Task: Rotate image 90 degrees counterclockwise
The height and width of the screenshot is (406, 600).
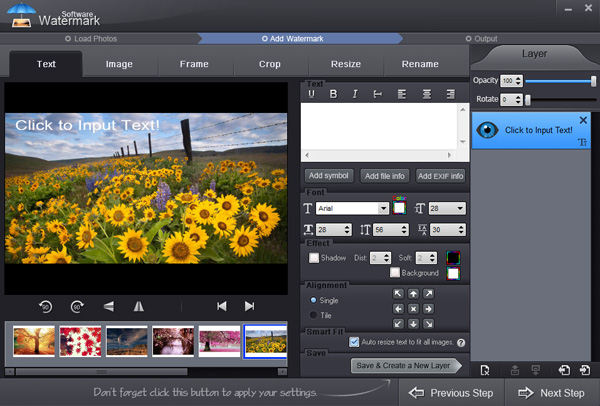Action: tap(46, 306)
